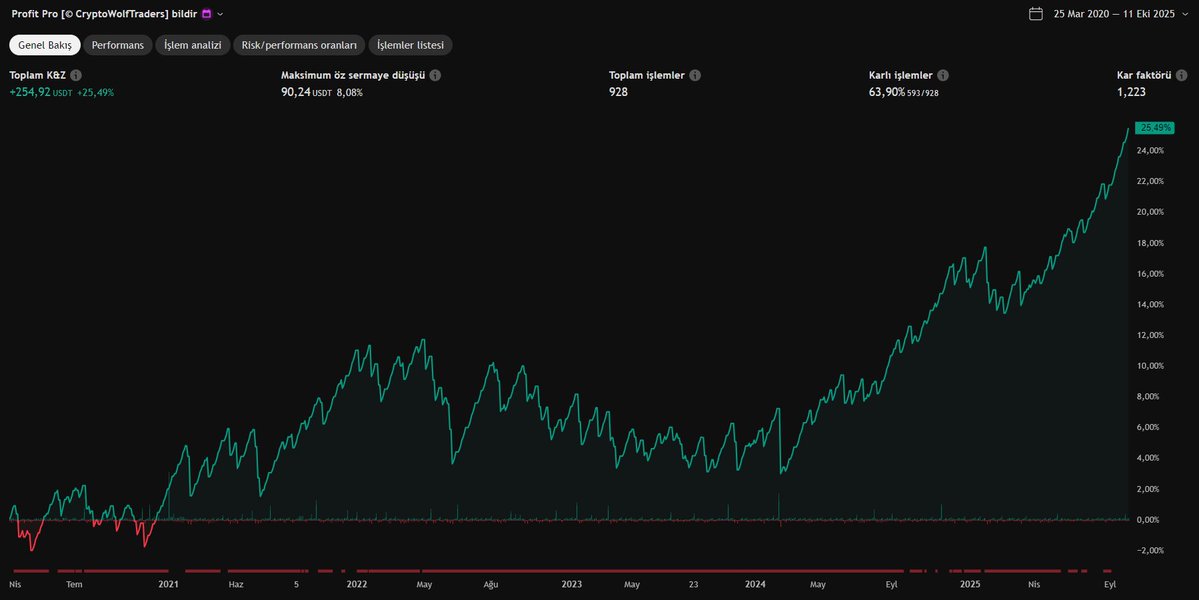Open the İşlem analizi tab
The height and width of the screenshot is (600, 1199).
pos(193,45)
